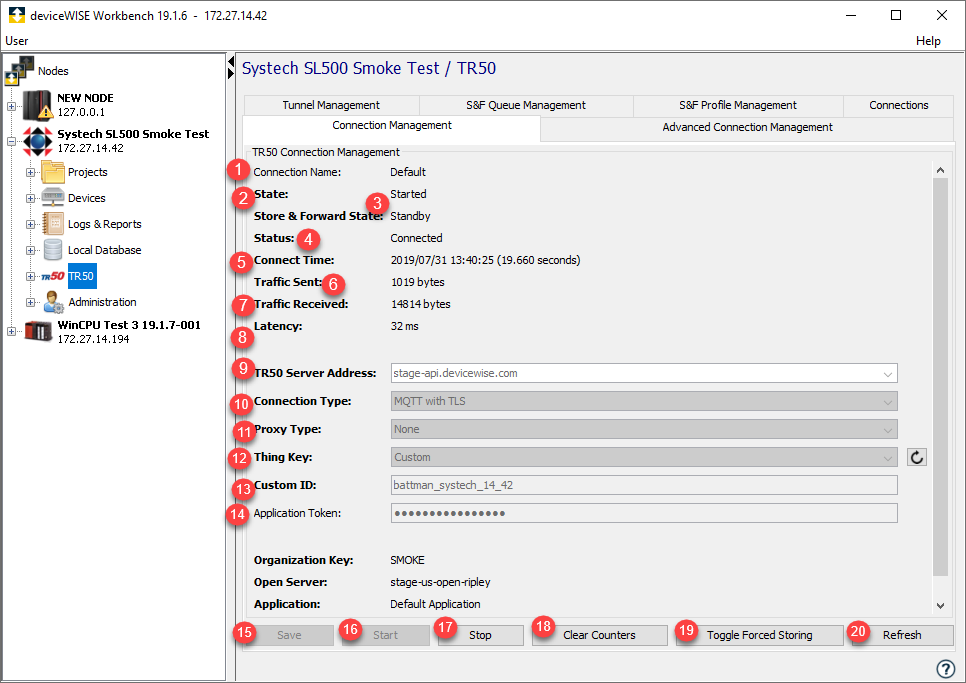Select the highlighted TR50 tree label

click(x=81, y=276)
